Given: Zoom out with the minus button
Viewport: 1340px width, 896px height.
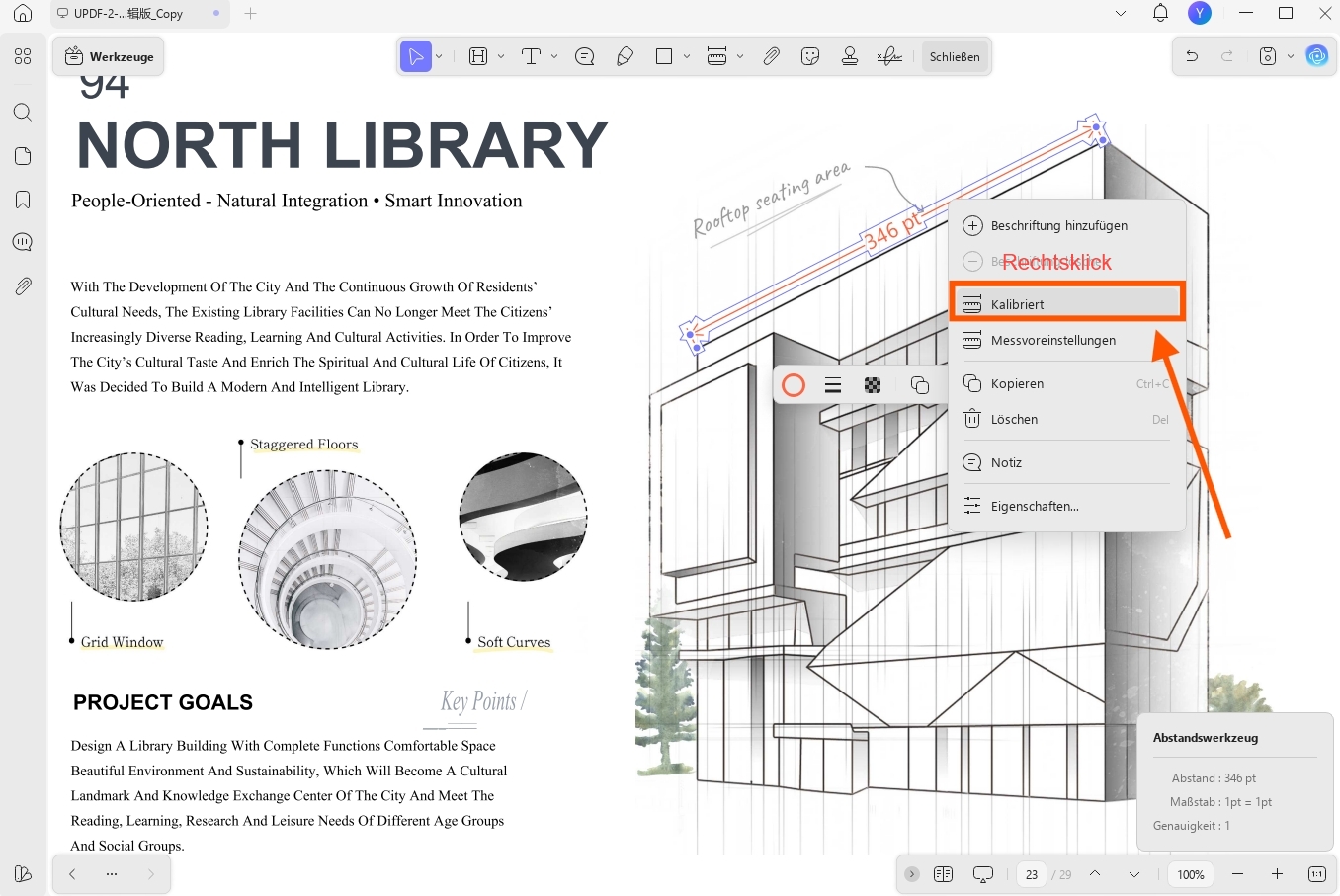Looking at the screenshot, I should coord(1237,874).
